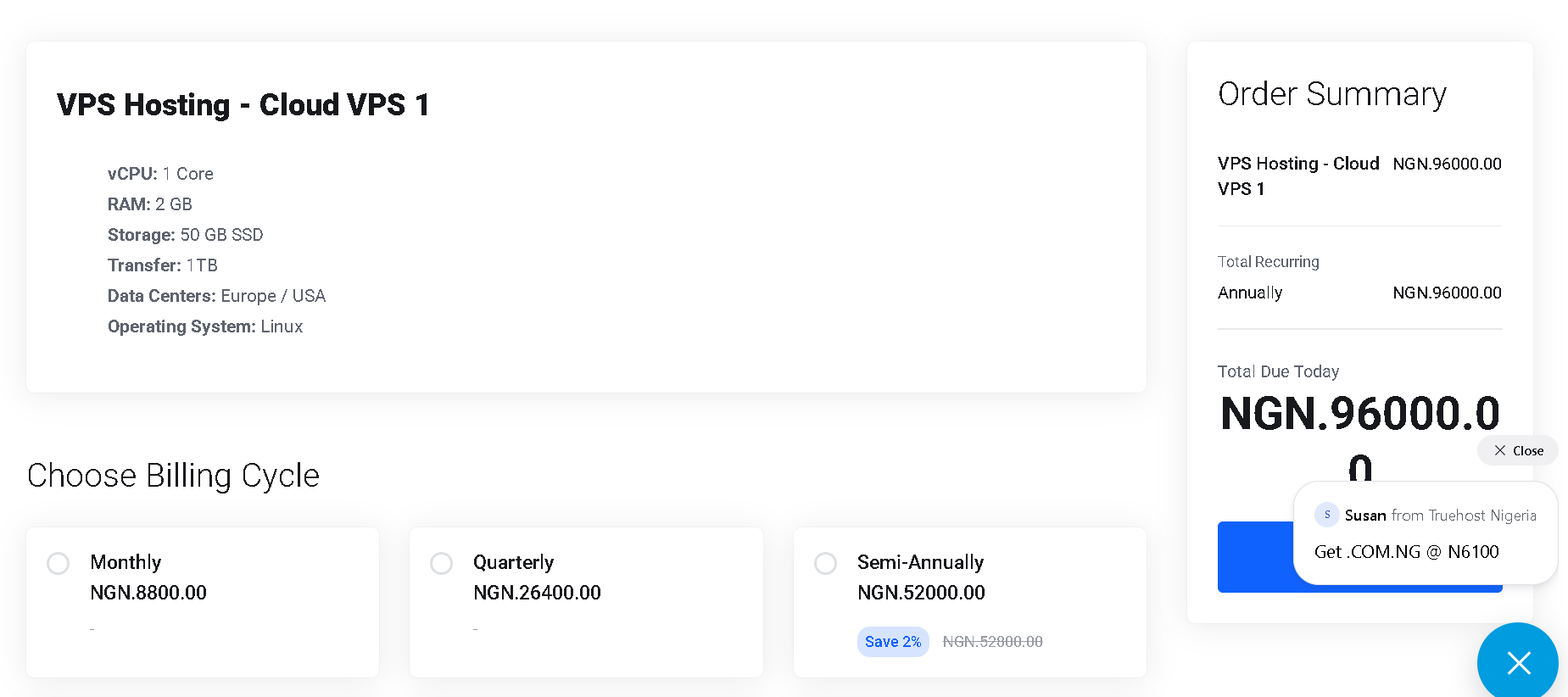Viewport: 1568px width, 697px height.
Task: Click the 'Save 2%' discount badge
Action: click(x=893, y=642)
